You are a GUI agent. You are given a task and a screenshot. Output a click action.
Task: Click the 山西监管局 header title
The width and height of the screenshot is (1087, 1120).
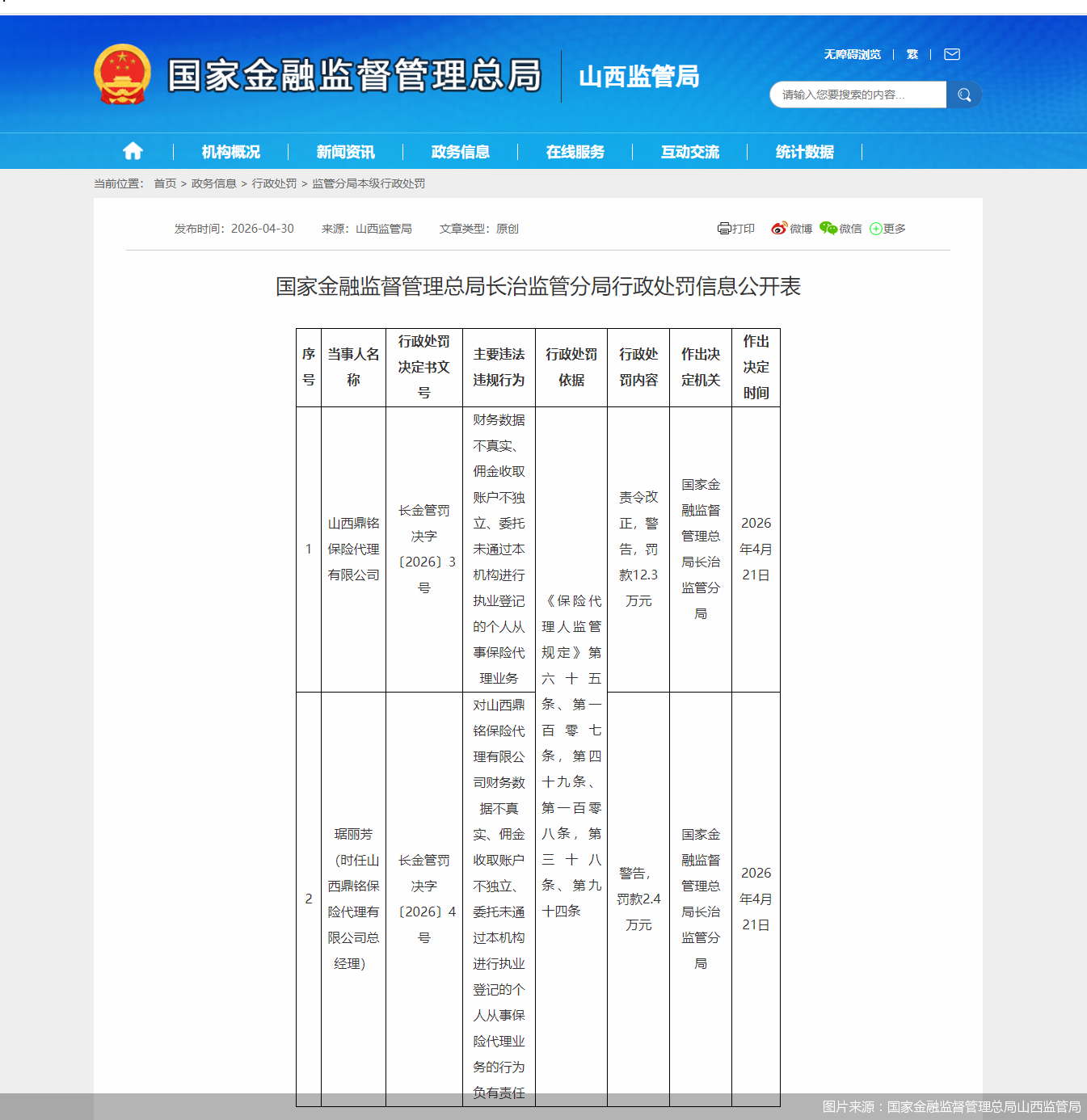pos(639,77)
